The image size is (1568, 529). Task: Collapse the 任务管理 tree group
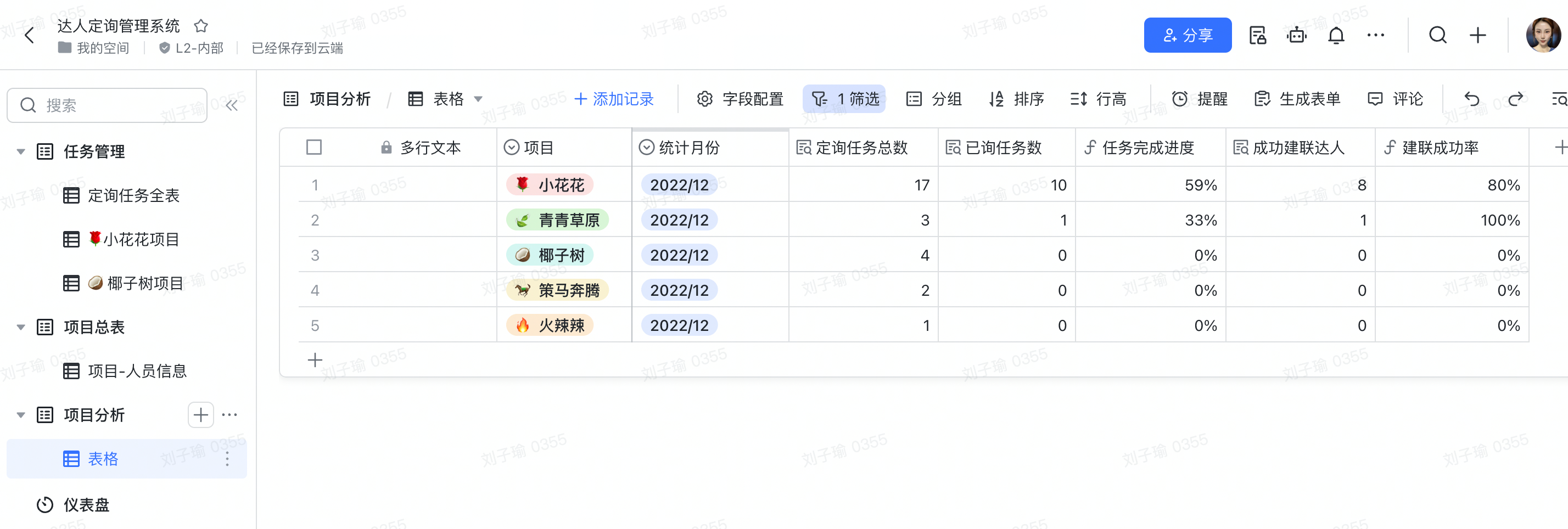[21, 151]
